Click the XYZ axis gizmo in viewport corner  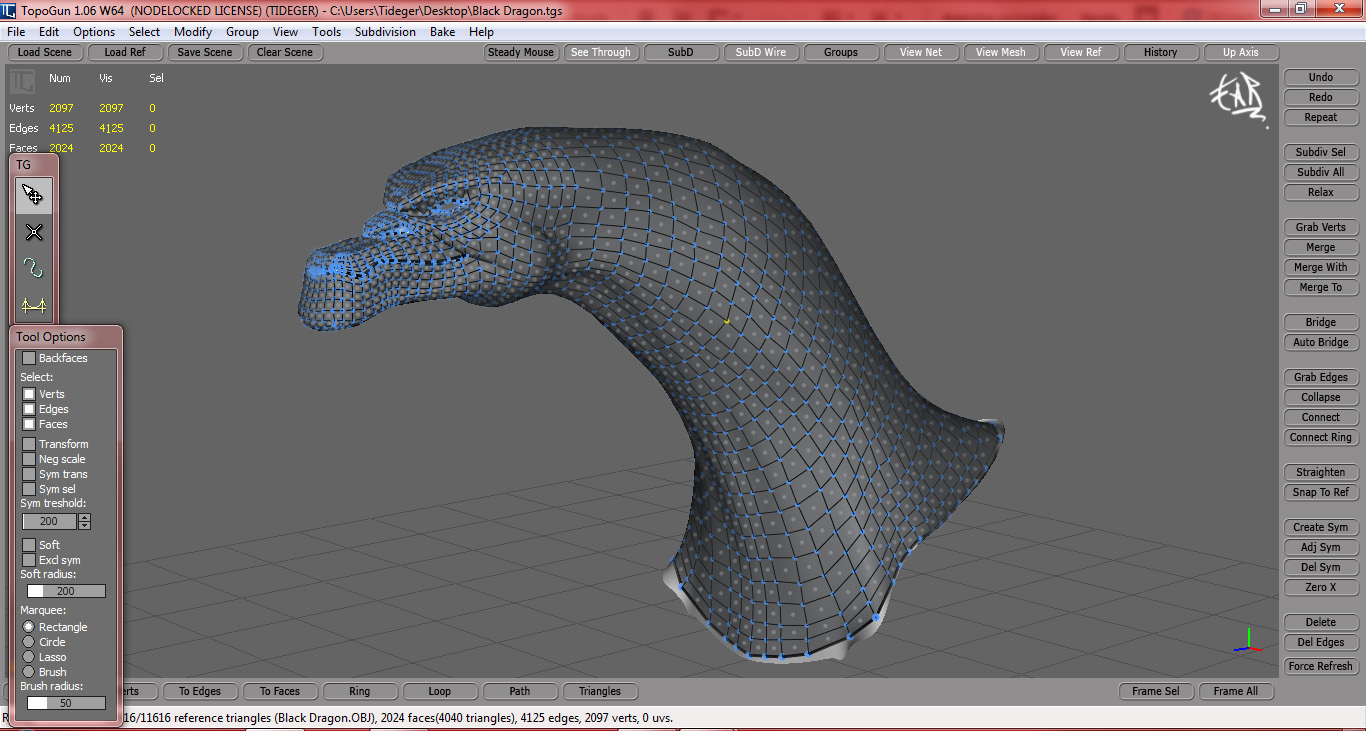point(1246,640)
